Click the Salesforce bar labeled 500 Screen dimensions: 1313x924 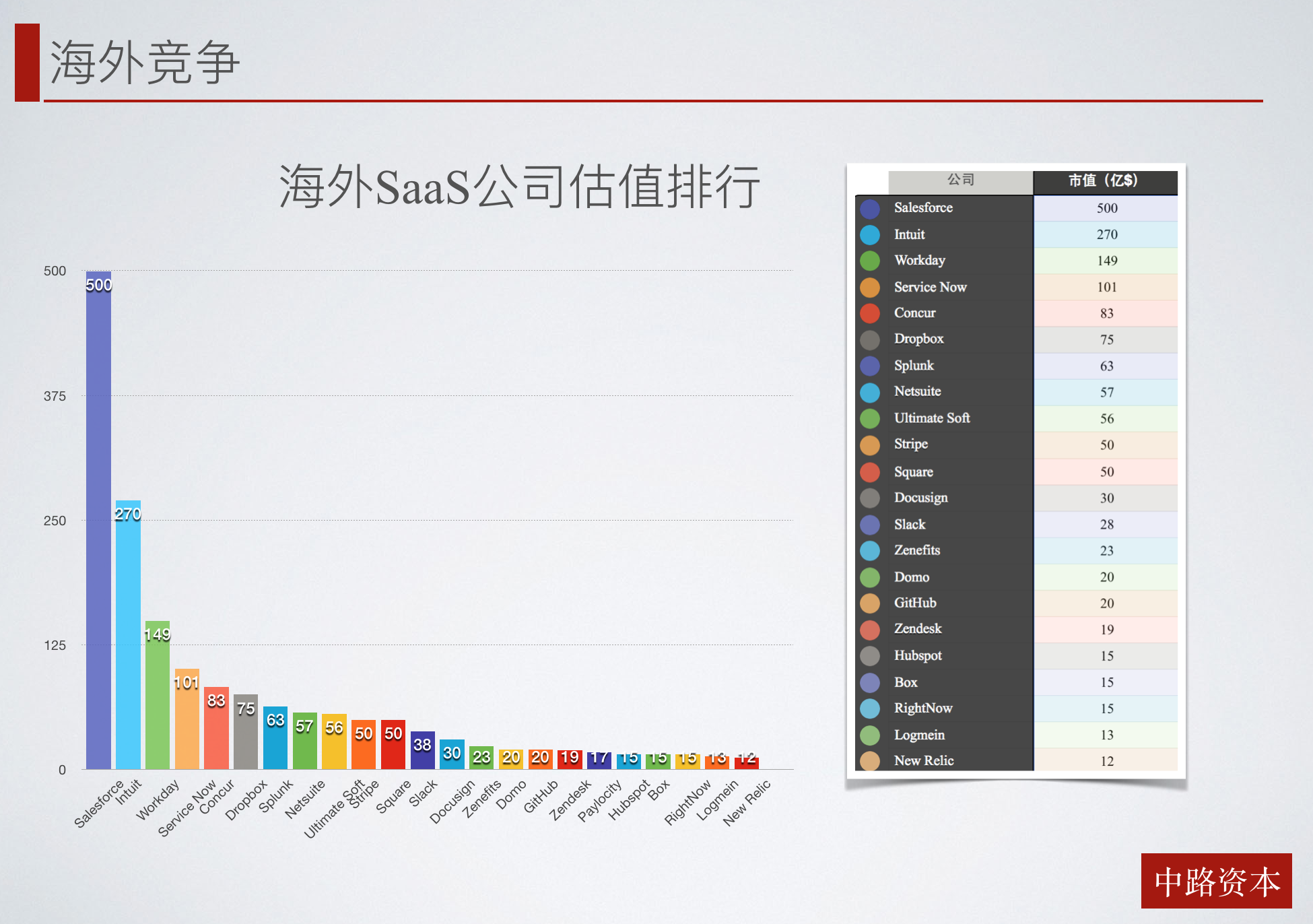click(x=98, y=520)
